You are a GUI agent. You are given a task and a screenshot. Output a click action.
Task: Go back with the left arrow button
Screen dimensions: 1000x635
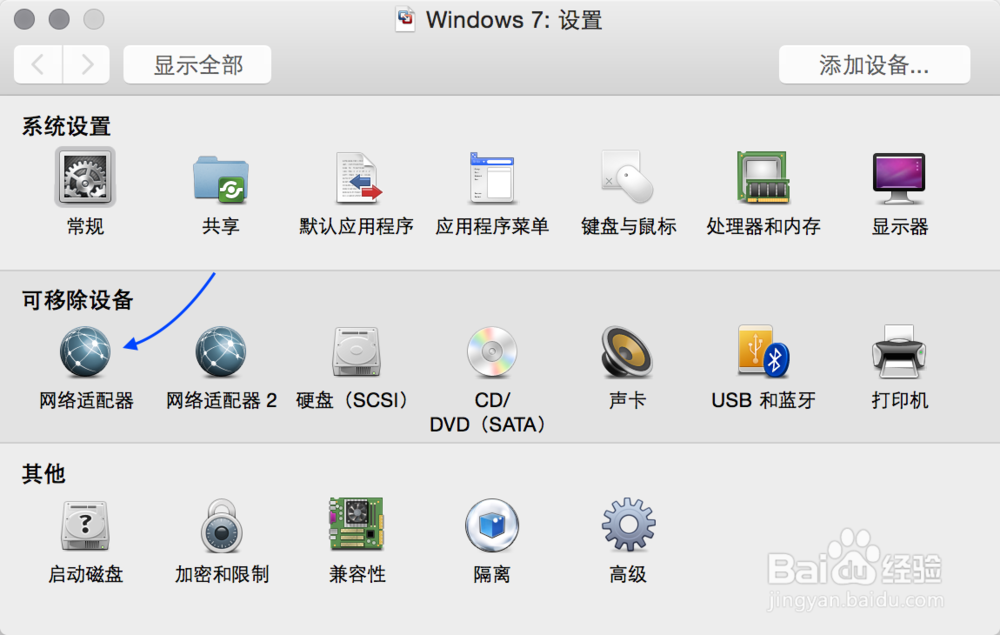(38, 64)
